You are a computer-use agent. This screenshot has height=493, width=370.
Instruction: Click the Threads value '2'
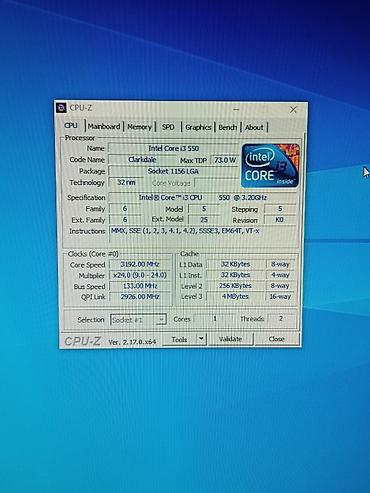[x=281, y=319]
